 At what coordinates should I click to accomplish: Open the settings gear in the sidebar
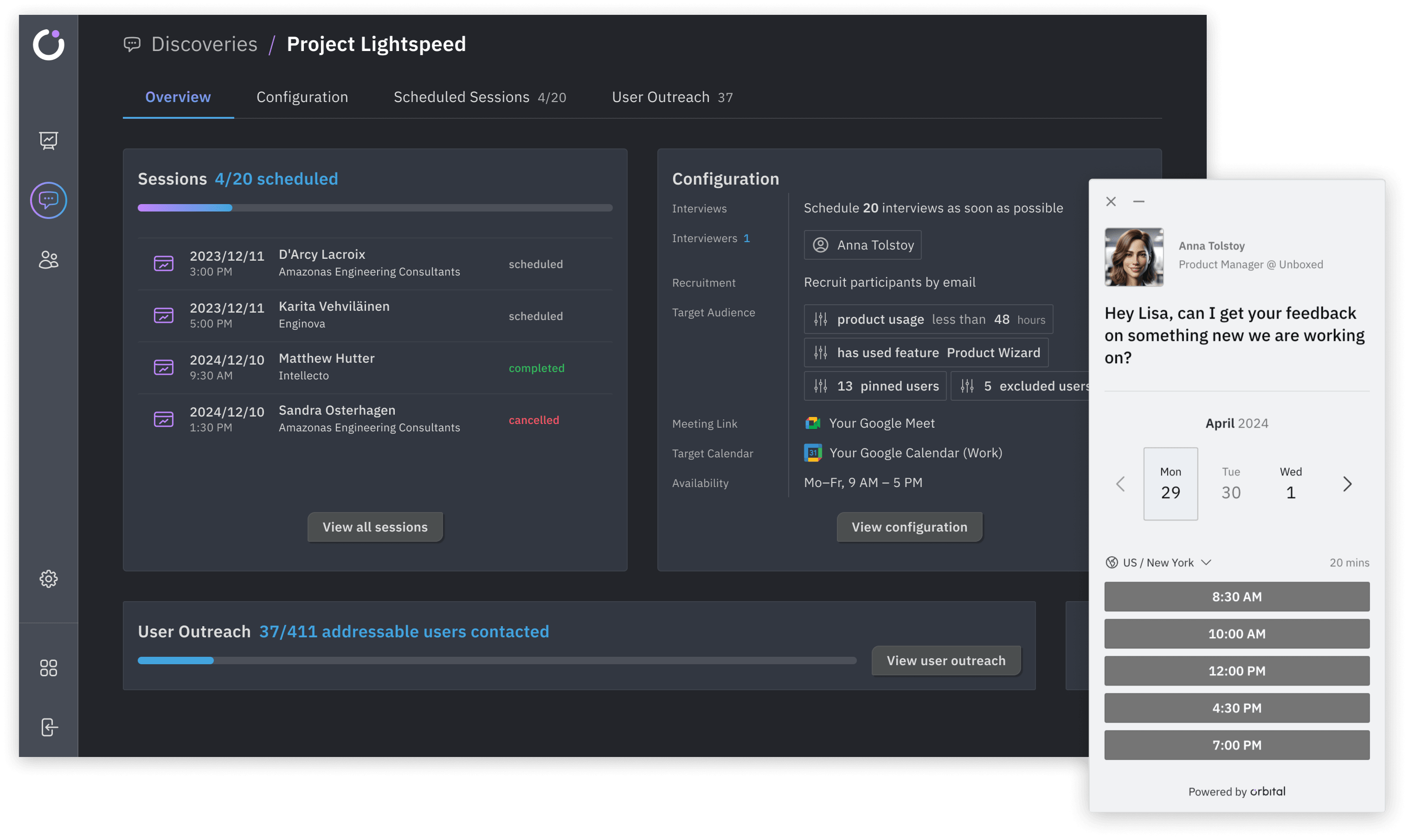click(x=49, y=578)
